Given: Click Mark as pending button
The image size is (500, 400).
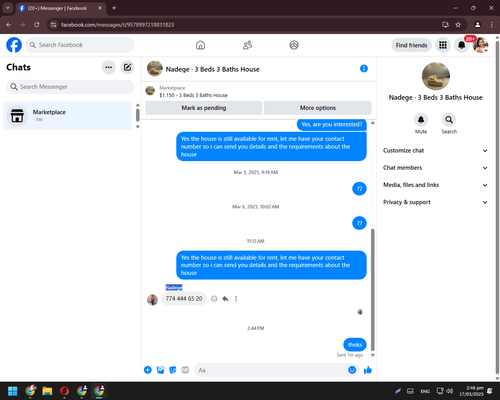Looking at the screenshot, I should pyautogui.click(x=204, y=108).
